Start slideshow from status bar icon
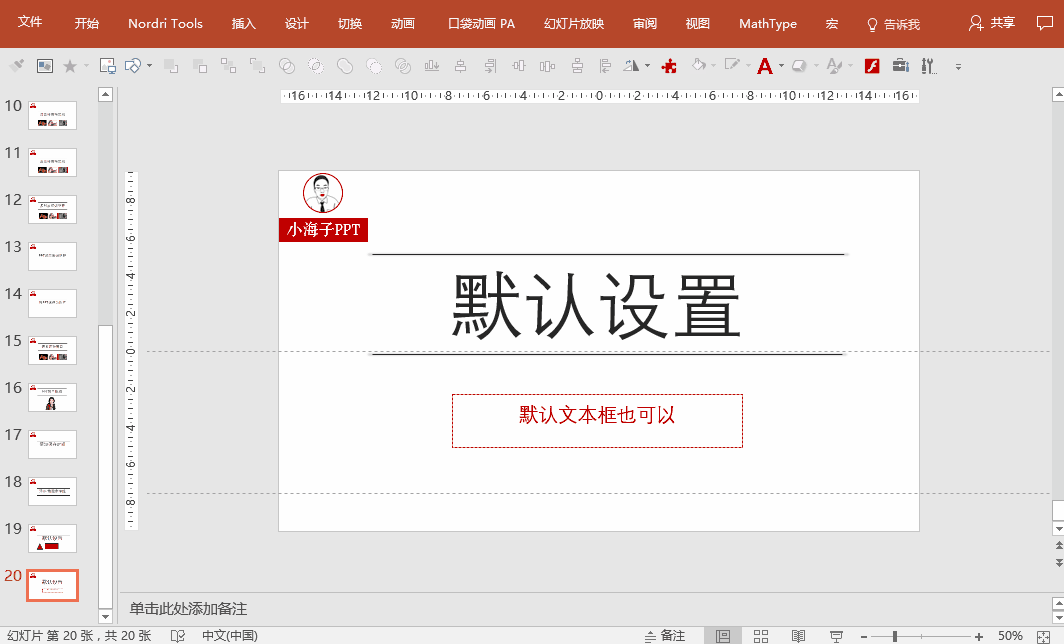The width and height of the screenshot is (1064, 644). pyautogui.click(x=836, y=636)
